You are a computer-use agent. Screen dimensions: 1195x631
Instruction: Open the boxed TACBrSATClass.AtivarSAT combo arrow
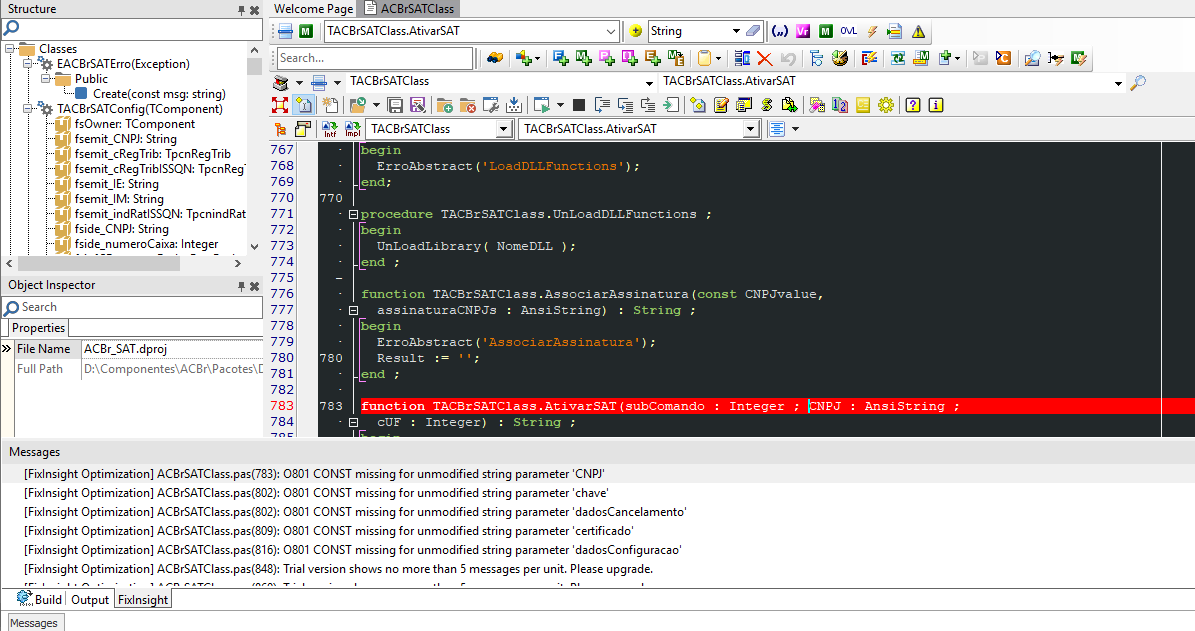[751, 130]
